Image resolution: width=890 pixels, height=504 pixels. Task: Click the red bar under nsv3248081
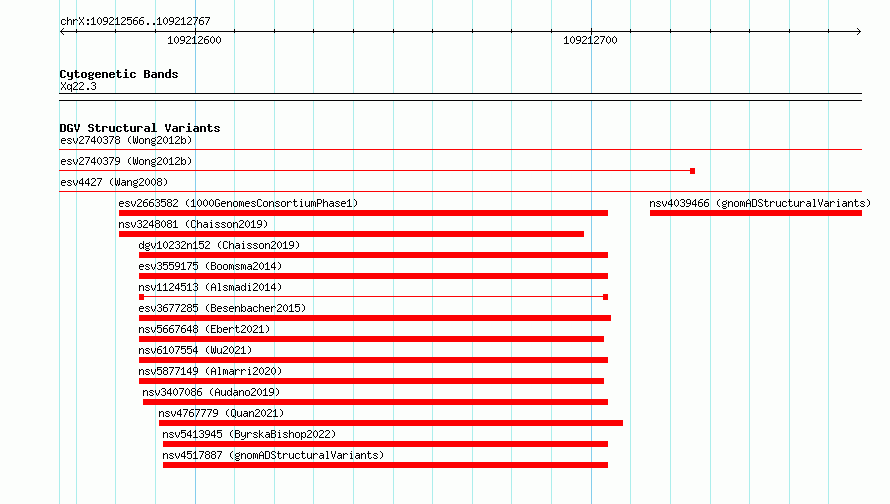[x=351, y=234]
